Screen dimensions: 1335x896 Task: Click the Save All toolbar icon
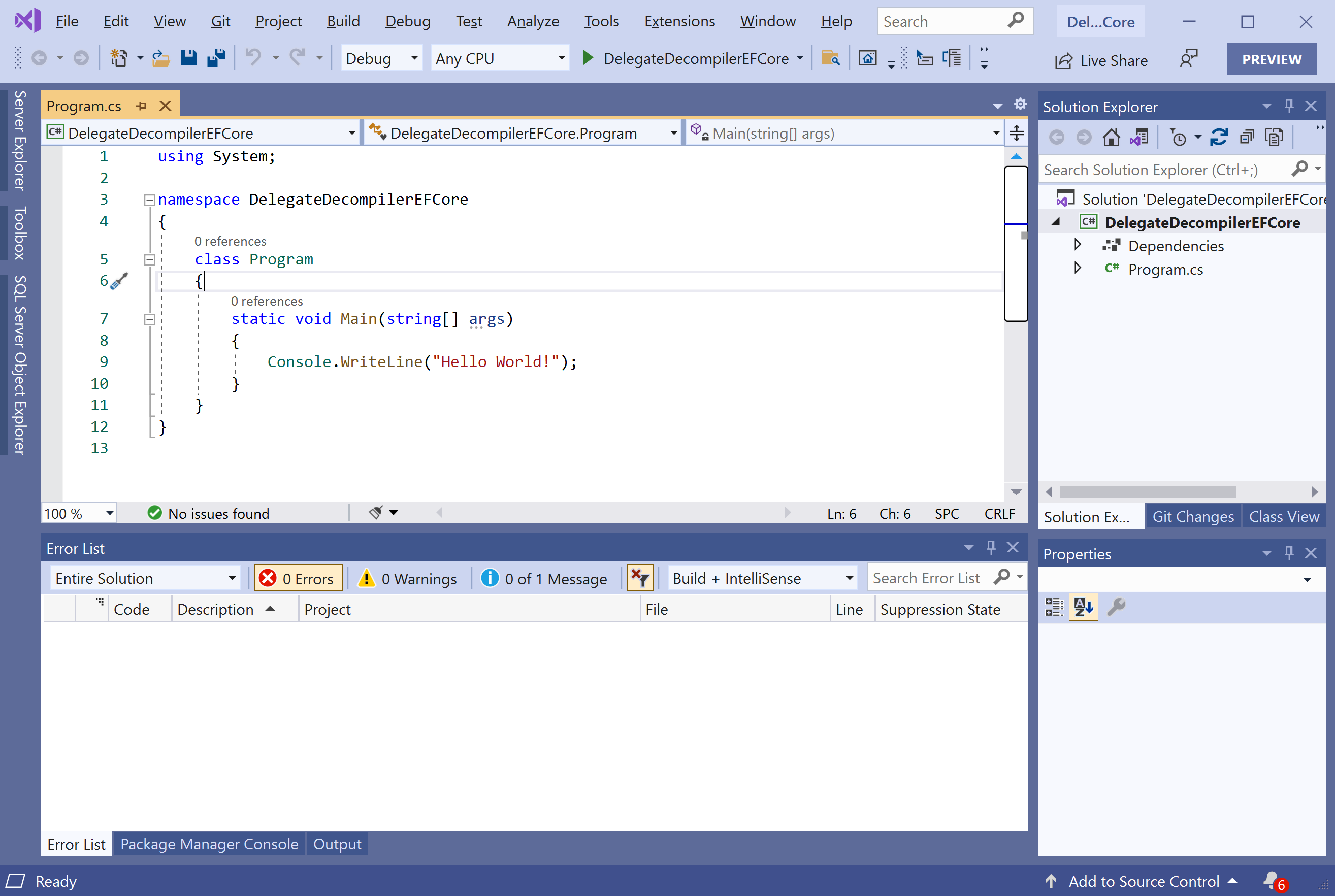tap(216, 58)
